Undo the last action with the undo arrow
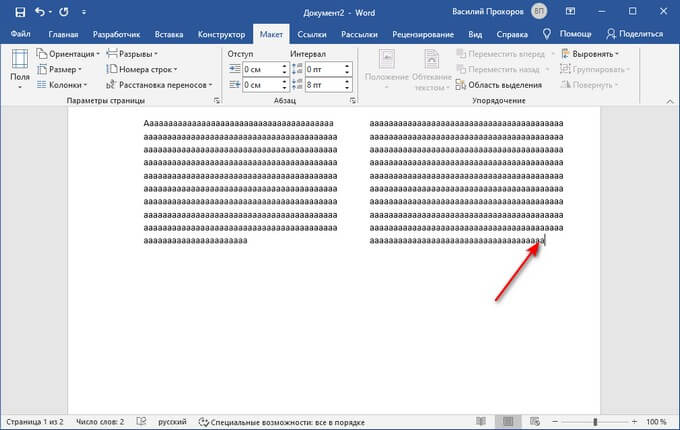The width and height of the screenshot is (680, 430). pos(39,12)
